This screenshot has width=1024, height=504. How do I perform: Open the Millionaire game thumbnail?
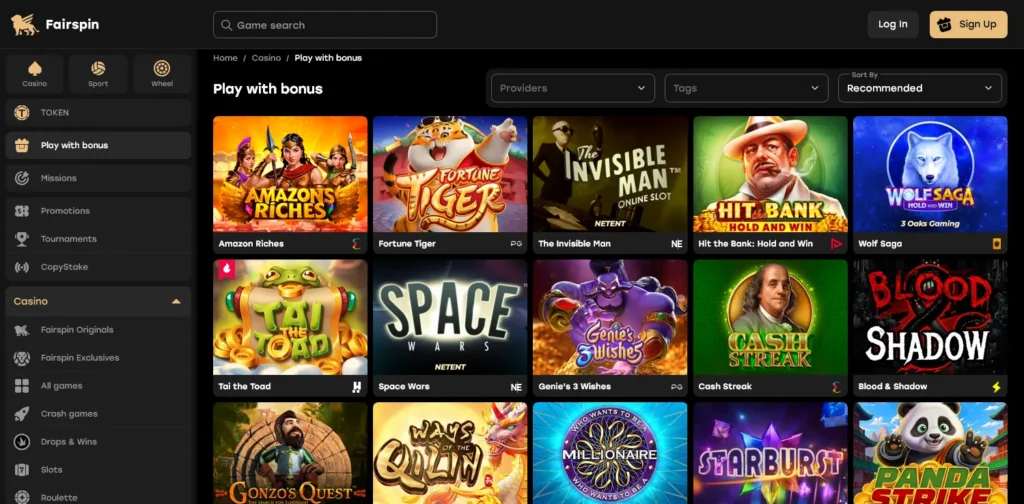[610, 453]
